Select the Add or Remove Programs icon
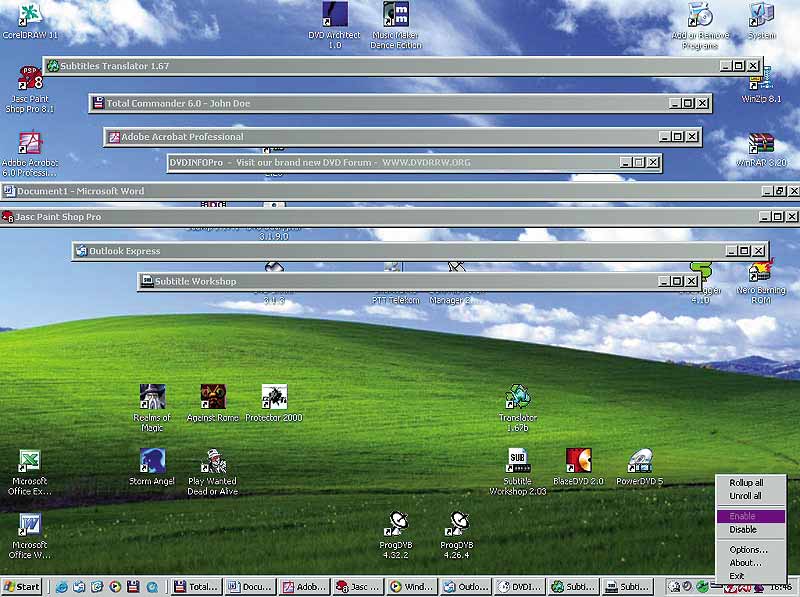This screenshot has width=800, height=597. pos(700,26)
